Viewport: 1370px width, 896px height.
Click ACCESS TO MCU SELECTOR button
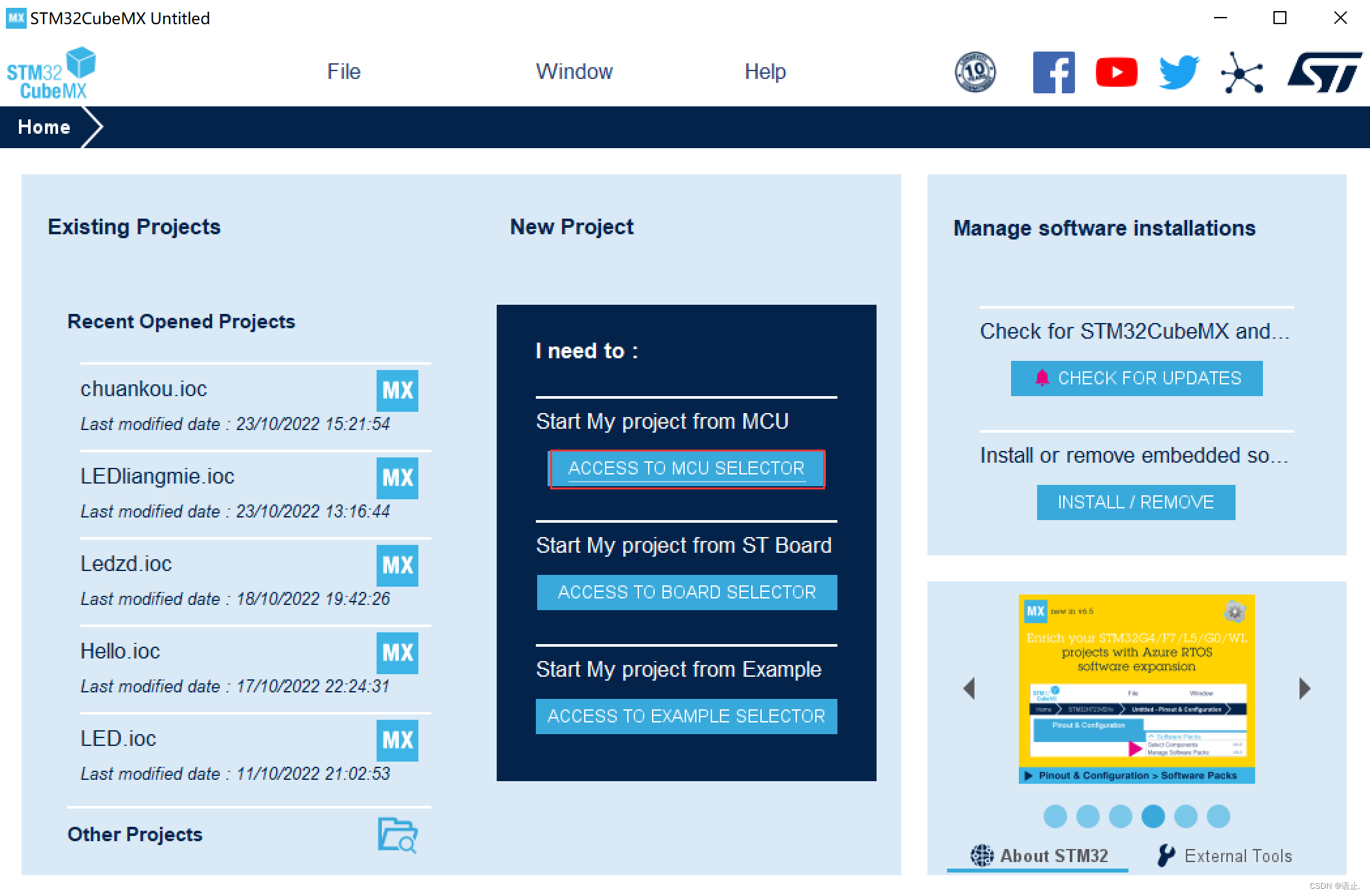(687, 469)
